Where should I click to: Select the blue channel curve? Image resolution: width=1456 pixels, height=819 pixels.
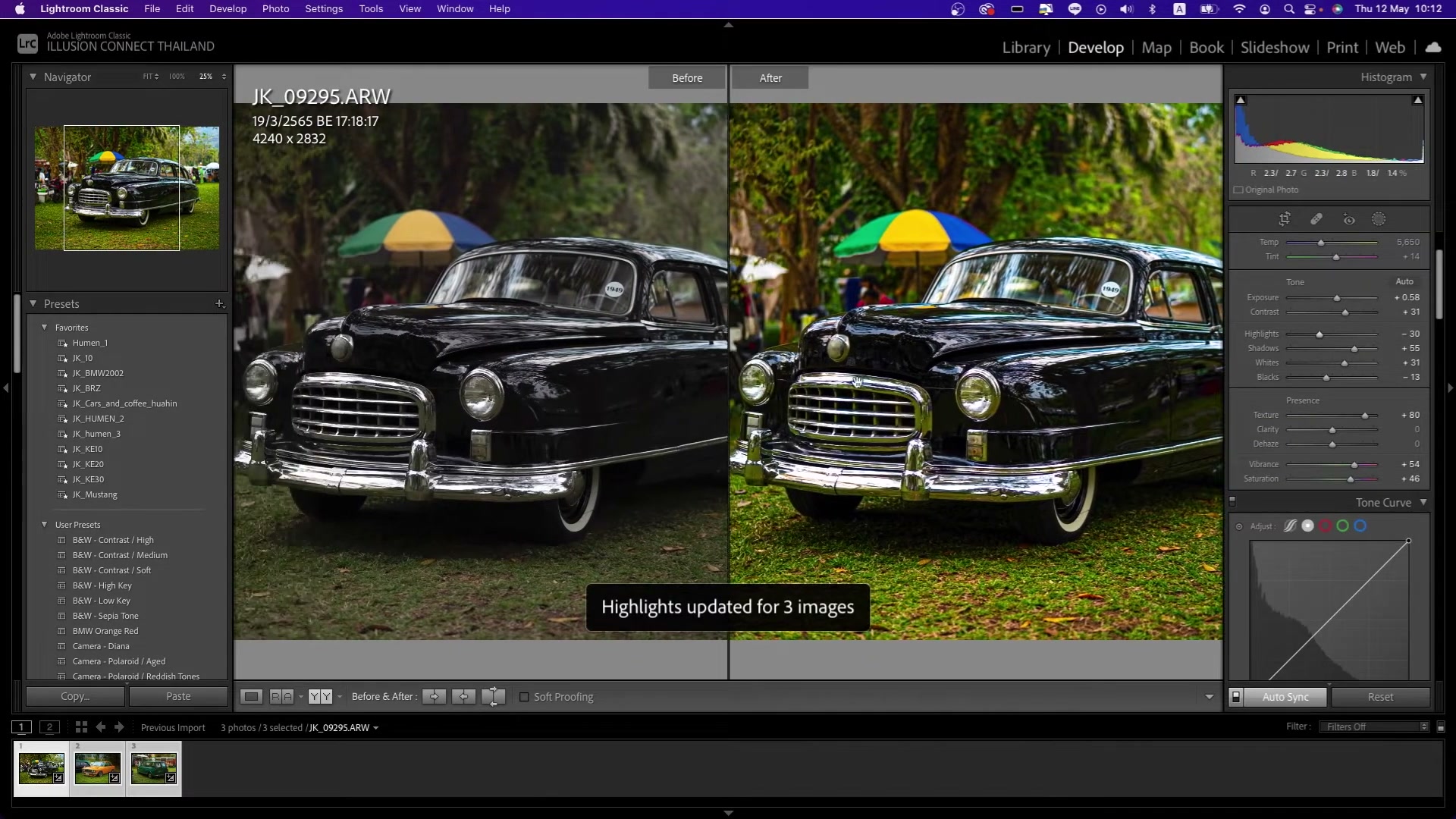[1360, 526]
